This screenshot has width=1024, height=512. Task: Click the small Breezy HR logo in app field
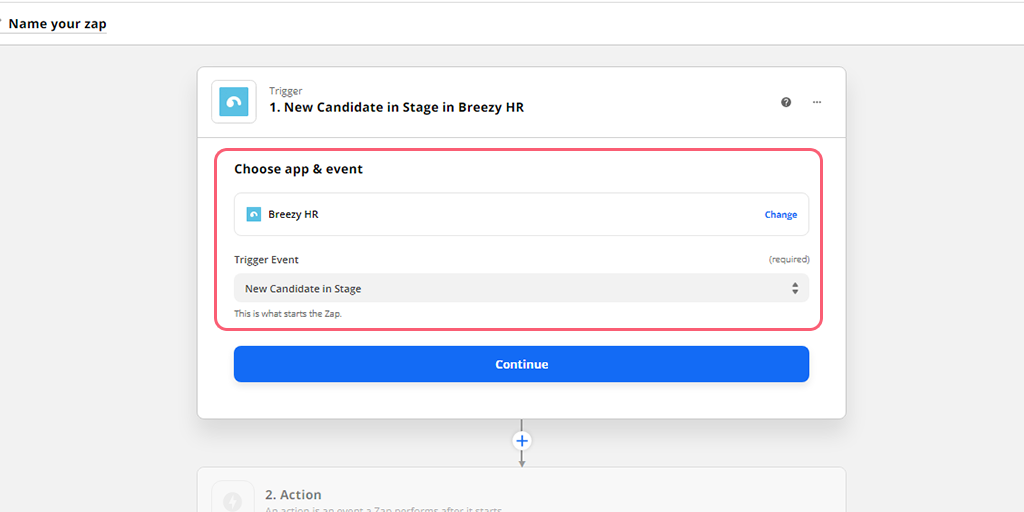[253, 214]
